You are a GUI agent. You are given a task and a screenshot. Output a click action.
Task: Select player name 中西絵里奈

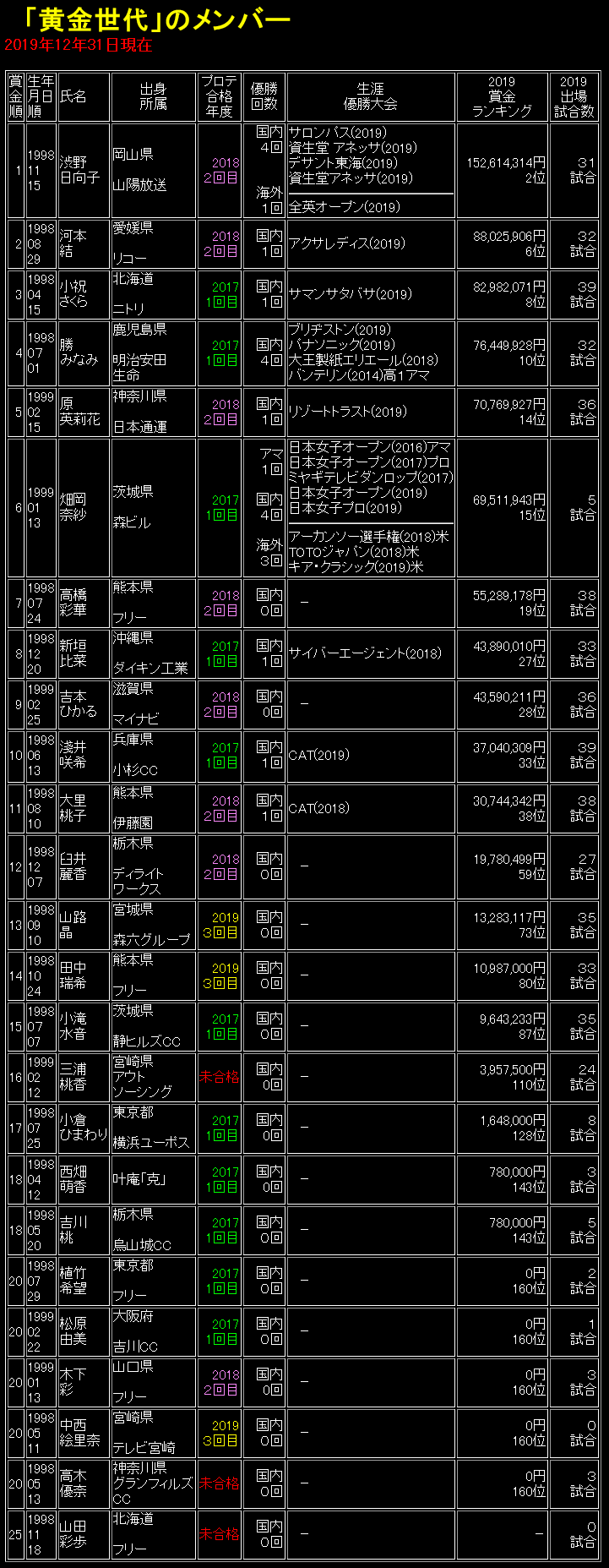pos(80,1433)
